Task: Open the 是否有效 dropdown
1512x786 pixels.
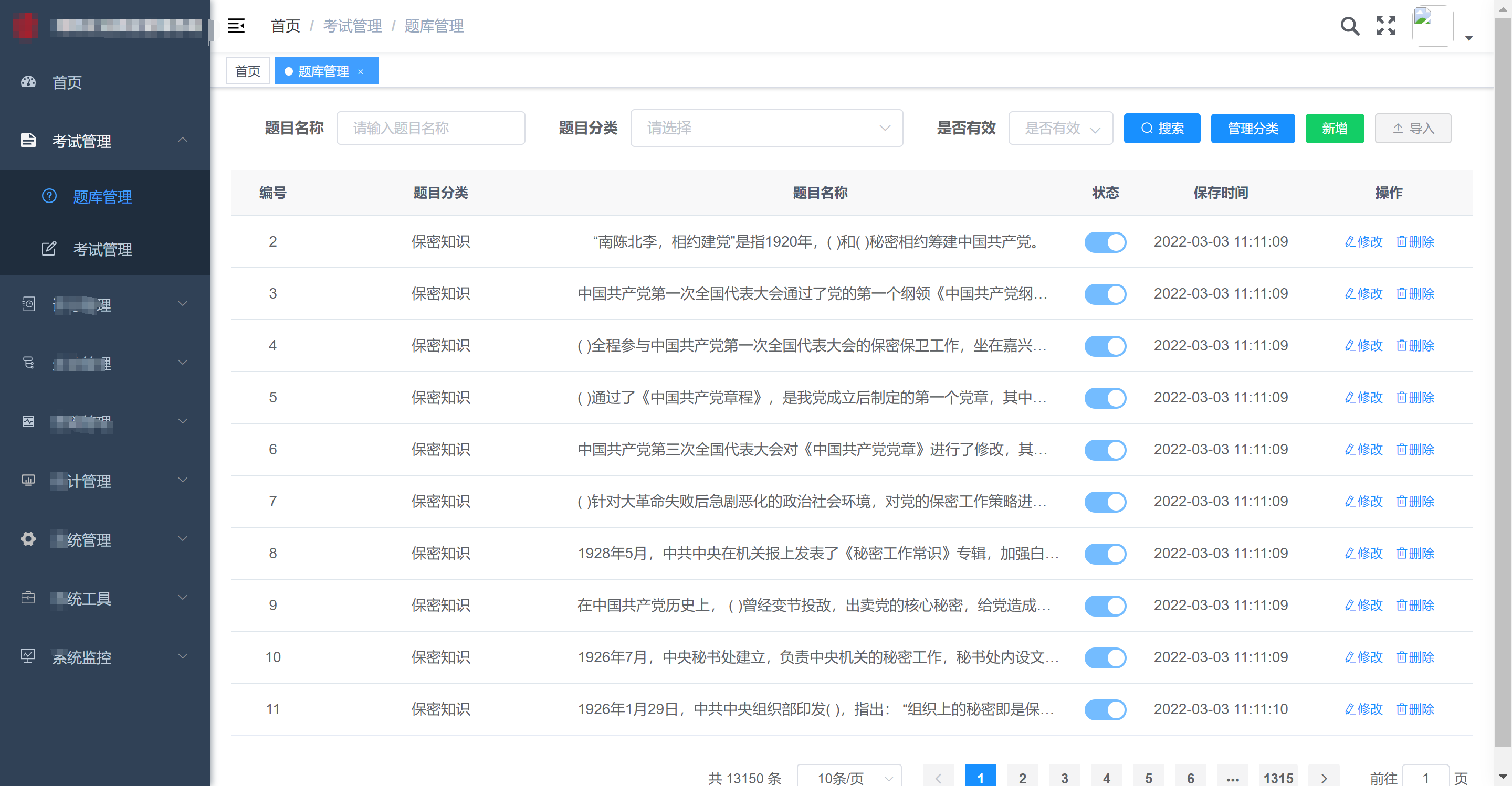Action: pos(1060,128)
